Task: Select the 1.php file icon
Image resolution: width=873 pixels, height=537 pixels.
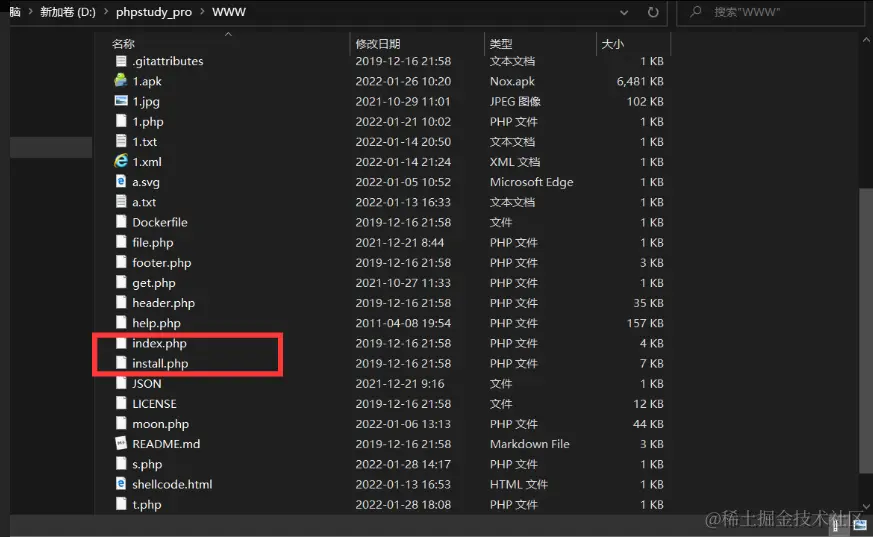Action: point(121,121)
